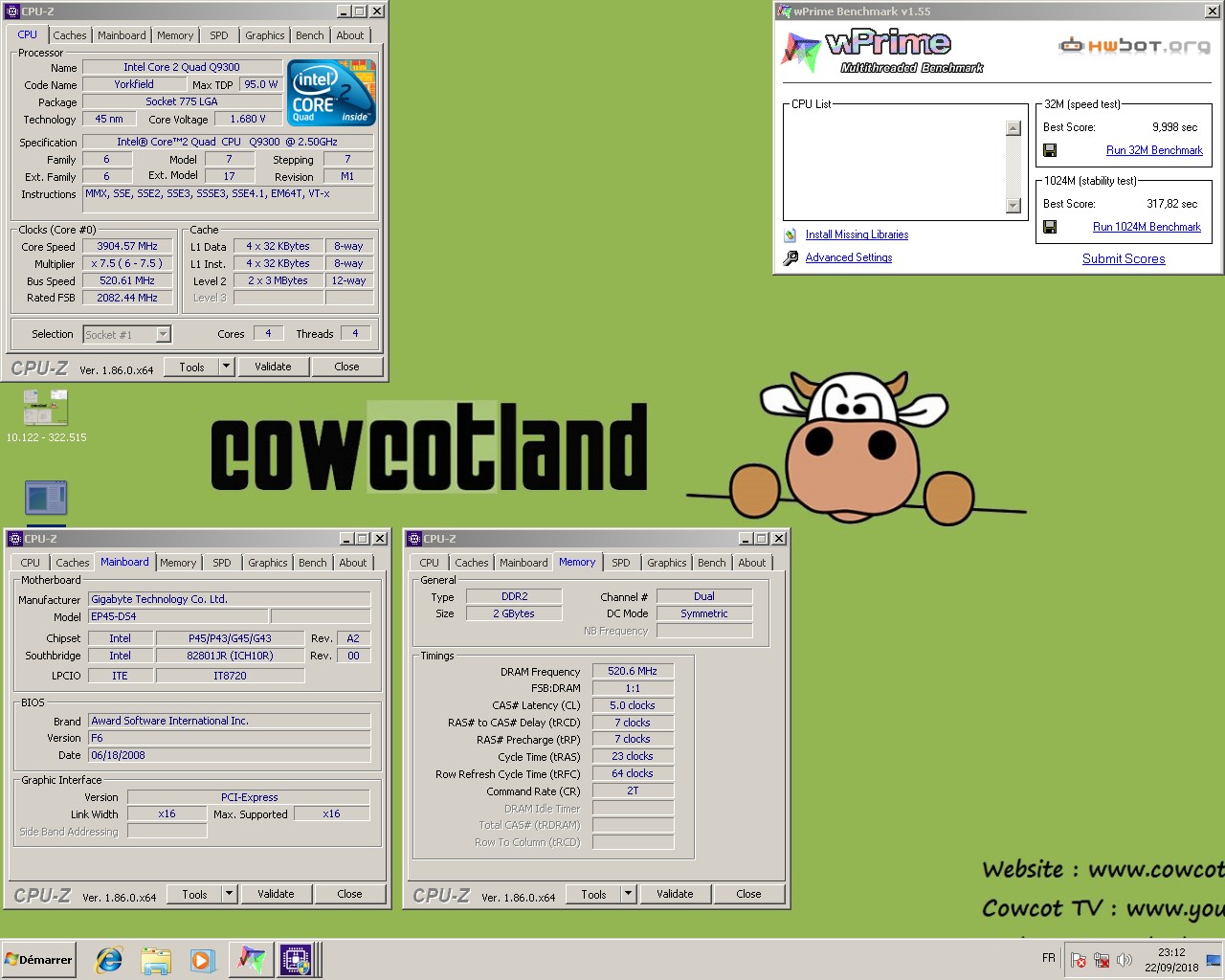Click the Southbridge 82801JR (ICH10R) value
1225x980 pixels.
230,656
